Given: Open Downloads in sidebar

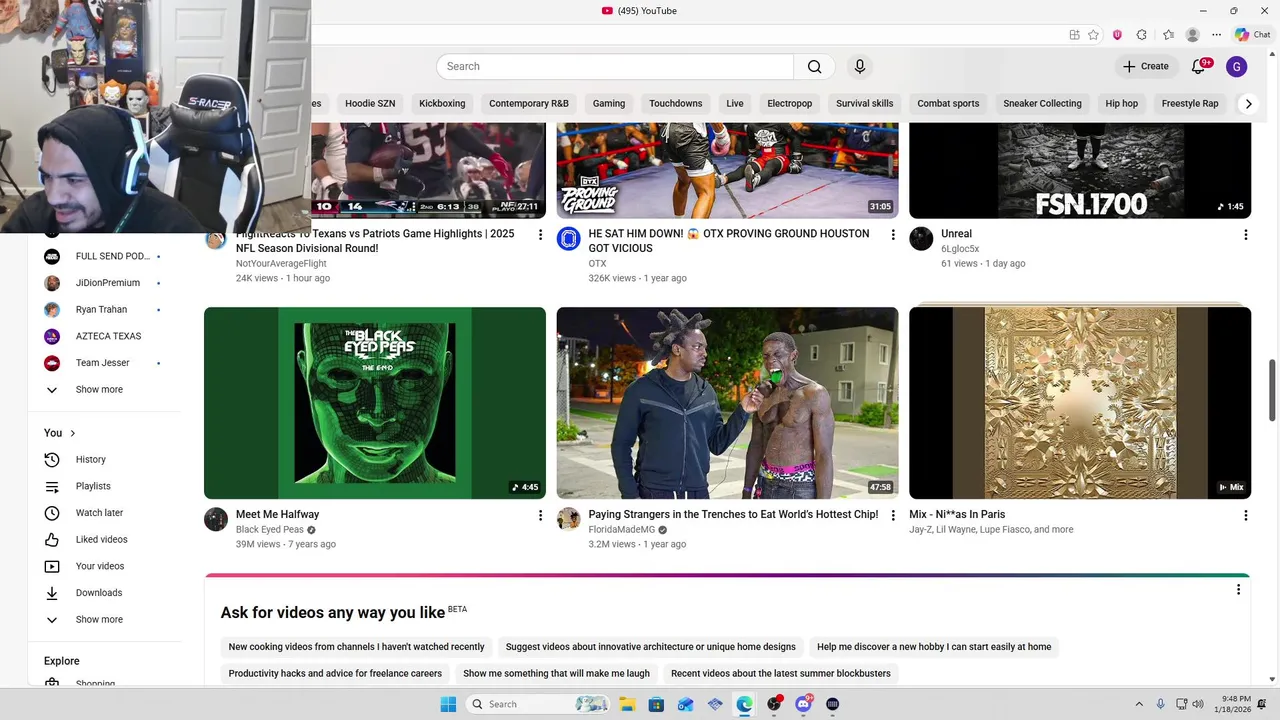Looking at the screenshot, I should tap(105, 593).
